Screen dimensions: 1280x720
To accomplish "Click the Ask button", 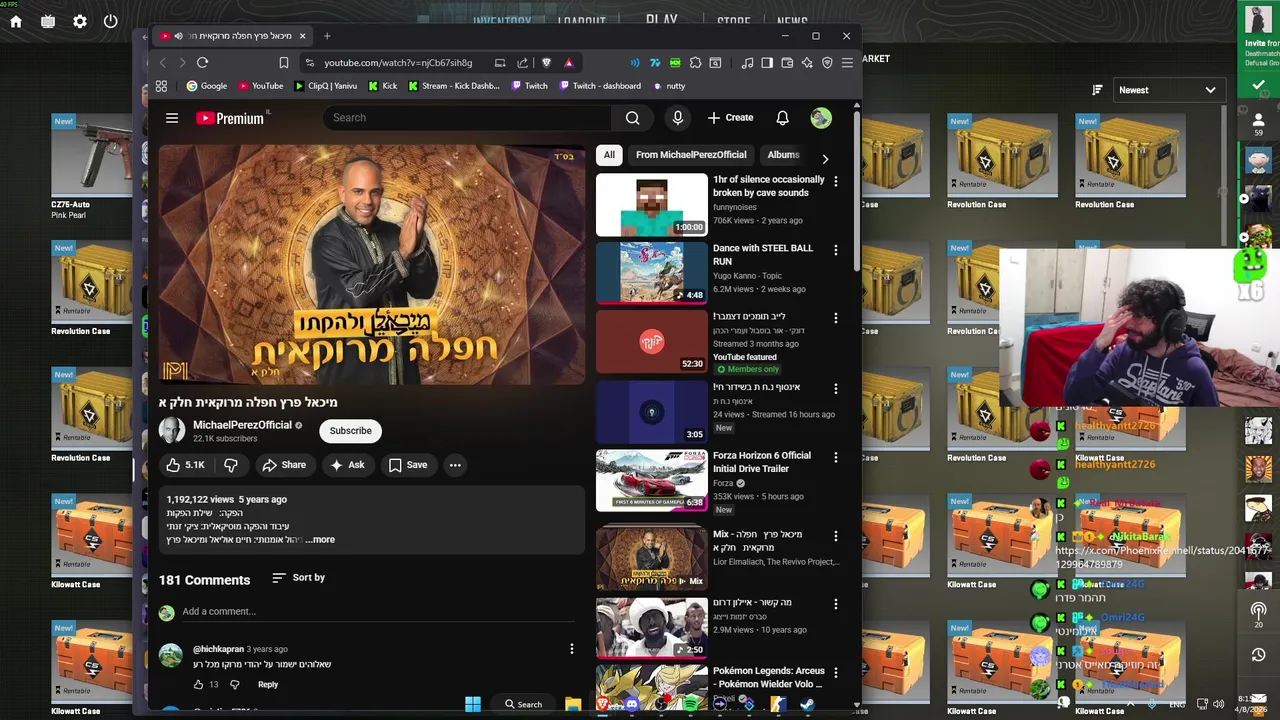I will coord(348,465).
